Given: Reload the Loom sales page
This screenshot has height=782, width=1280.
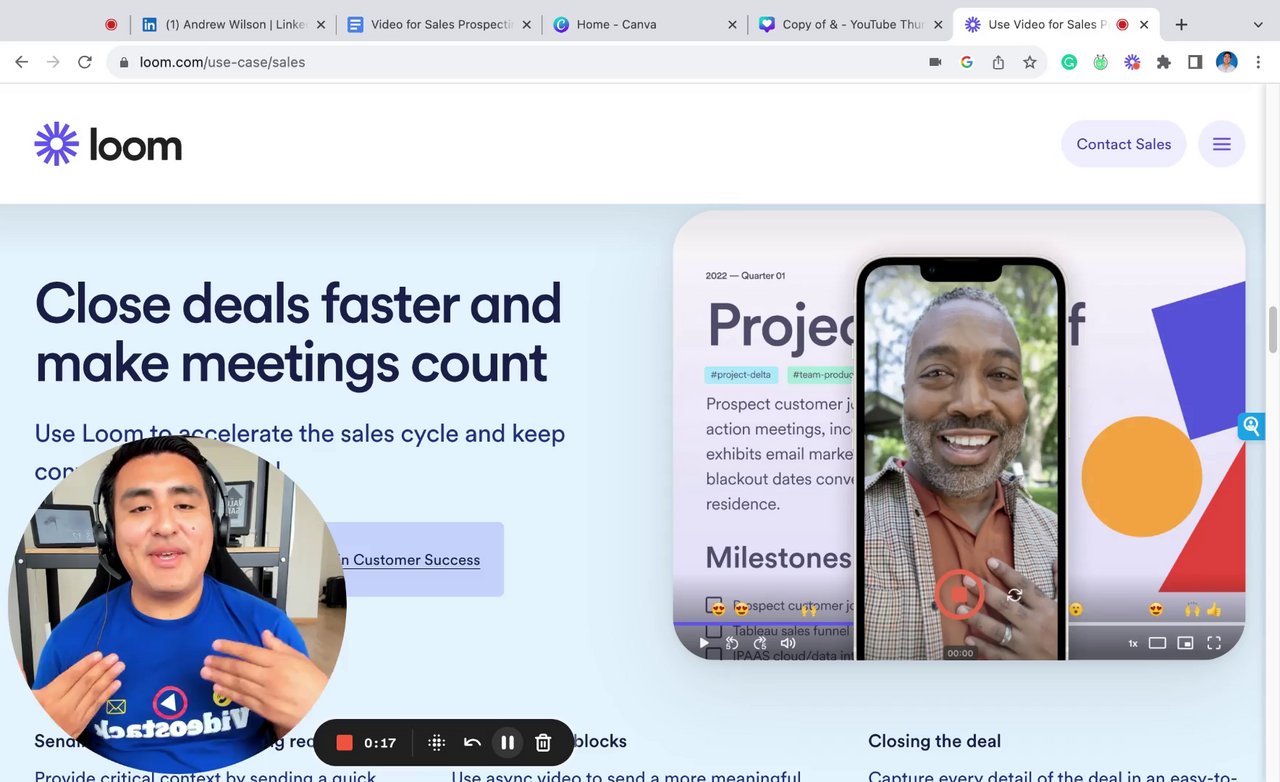Looking at the screenshot, I should 85,62.
